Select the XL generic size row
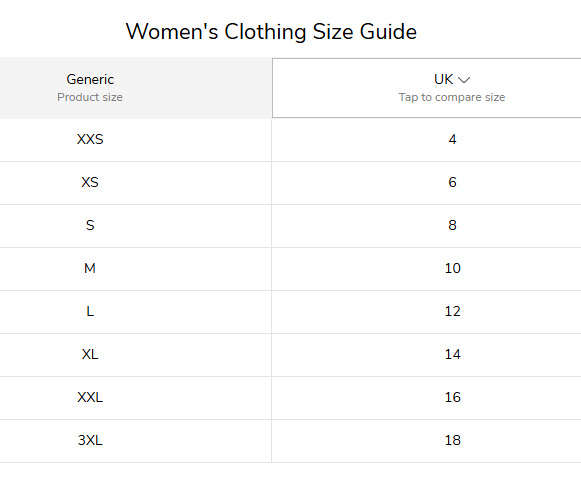This screenshot has height=498, width=581. coord(290,355)
